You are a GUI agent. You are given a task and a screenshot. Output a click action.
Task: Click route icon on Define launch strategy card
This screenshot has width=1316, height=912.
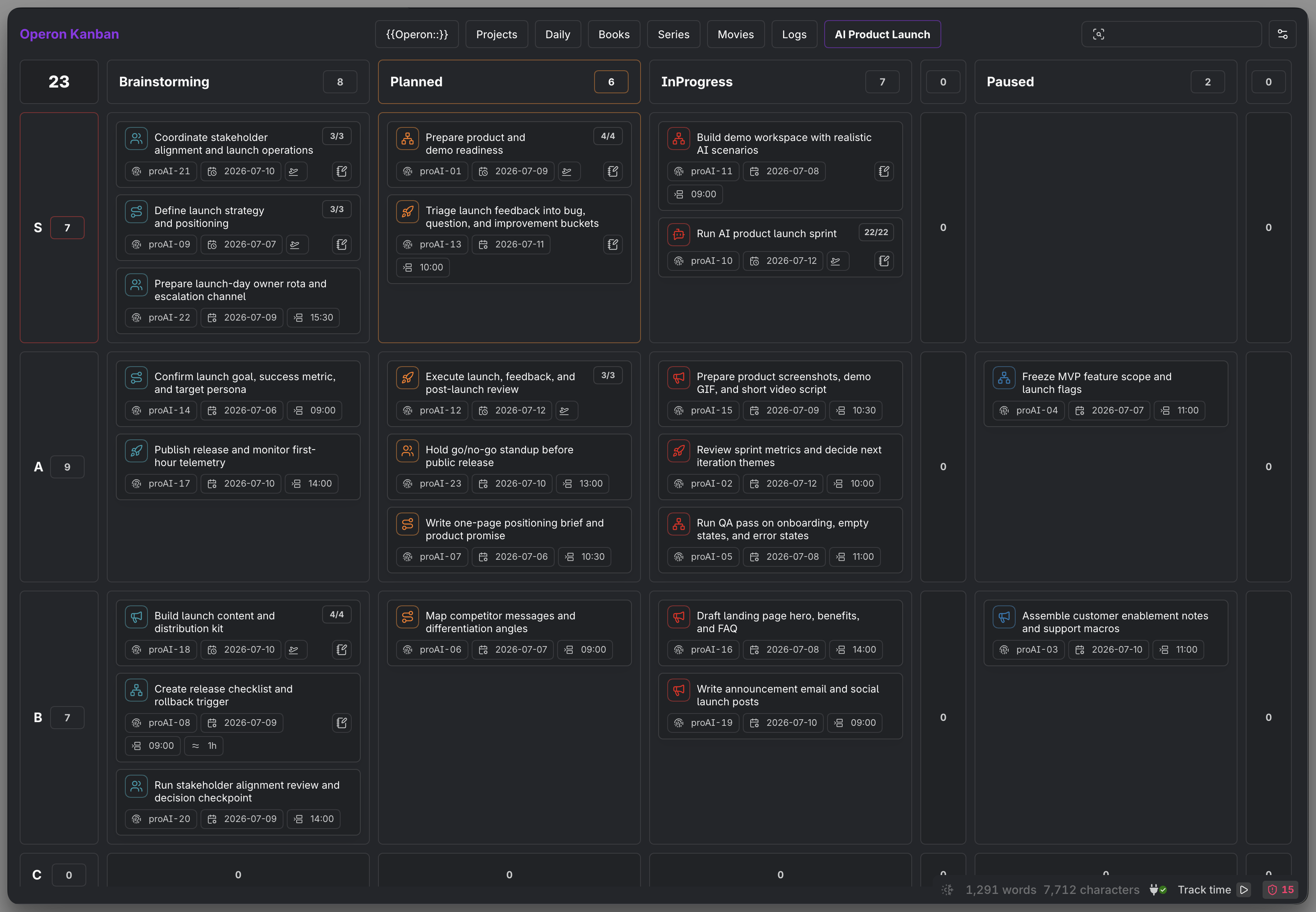(136, 211)
